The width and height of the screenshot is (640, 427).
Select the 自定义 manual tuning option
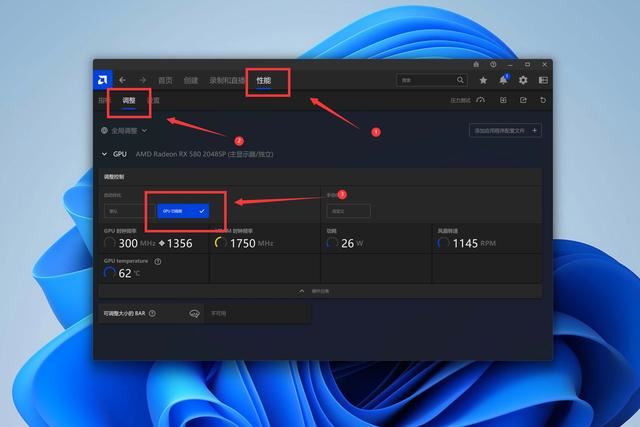pyautogui.click(x=347, y=211)
